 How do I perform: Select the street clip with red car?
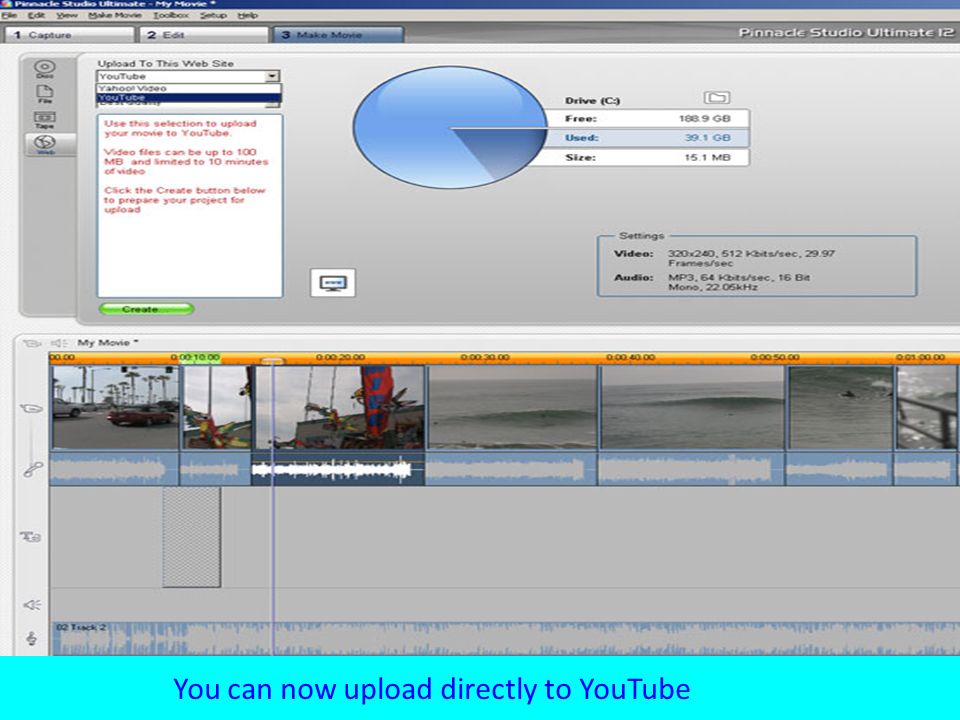click(x=115, y=407)
